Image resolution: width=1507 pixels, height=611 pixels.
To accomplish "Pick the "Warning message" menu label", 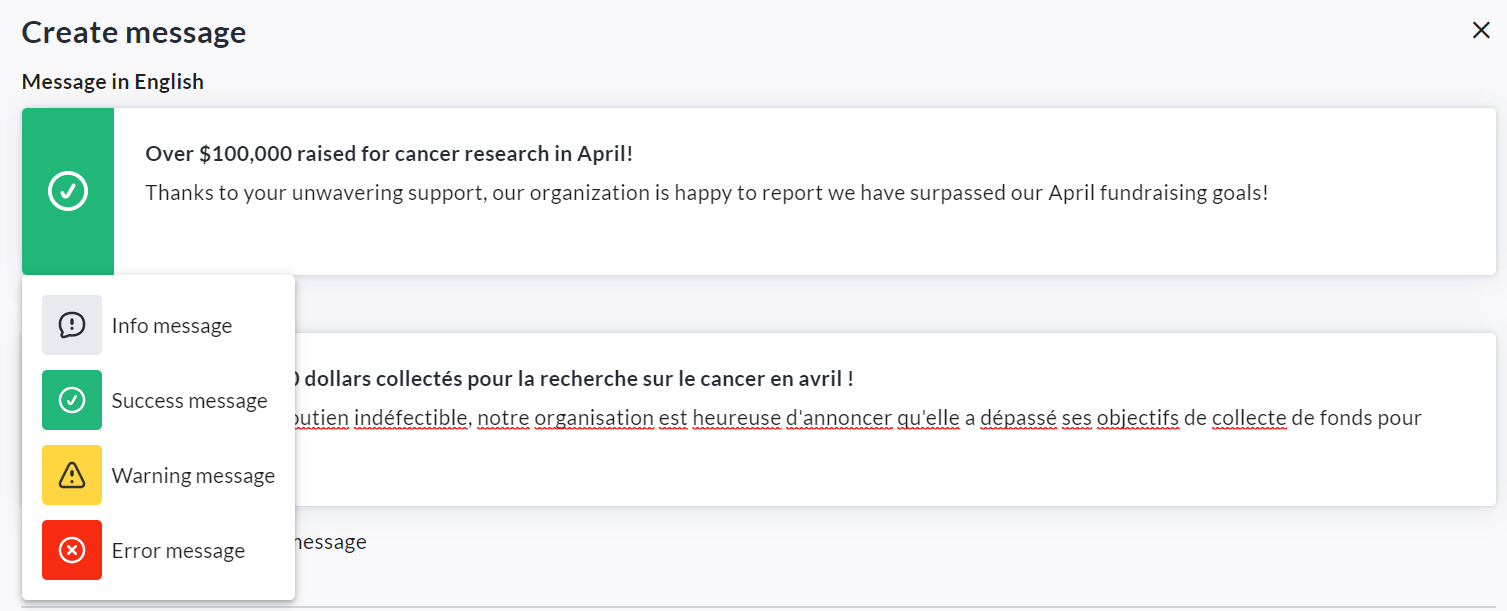I will click(193, 476).
